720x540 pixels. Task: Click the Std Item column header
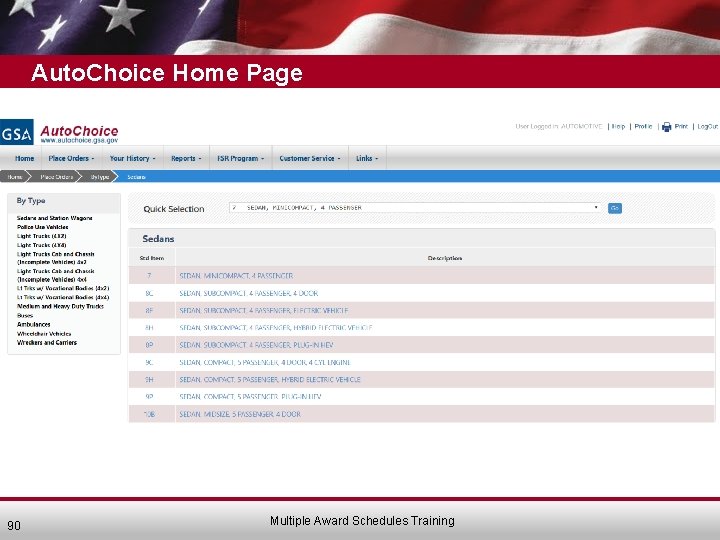pyautogui.click(x=152, y=258)
